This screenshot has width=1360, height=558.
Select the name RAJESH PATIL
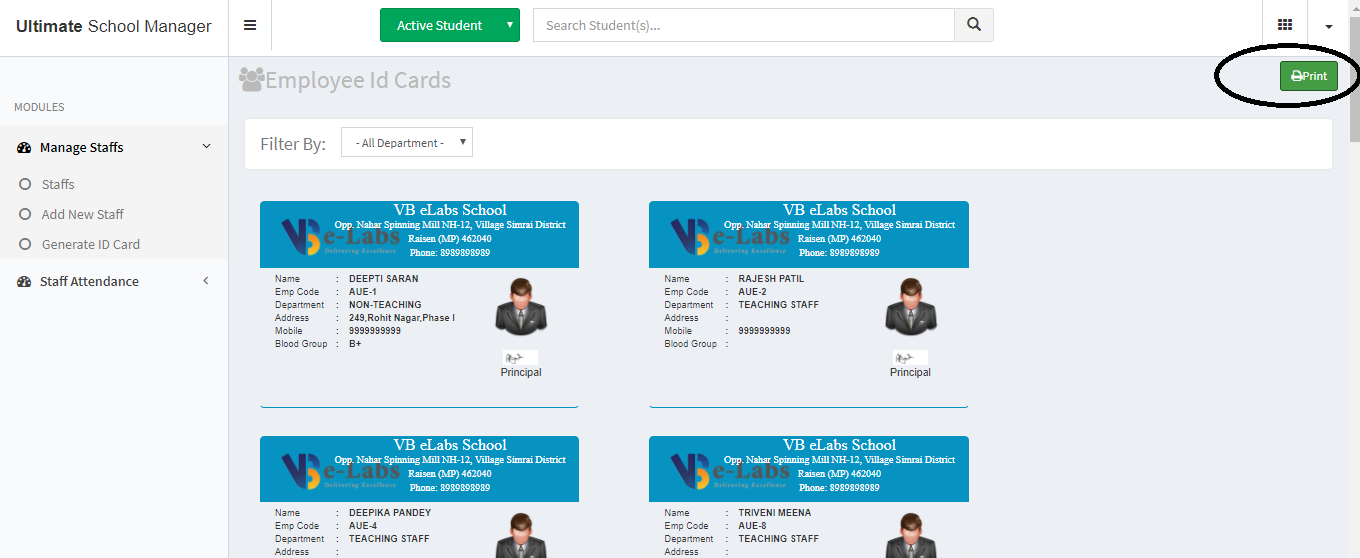point(771,279)
